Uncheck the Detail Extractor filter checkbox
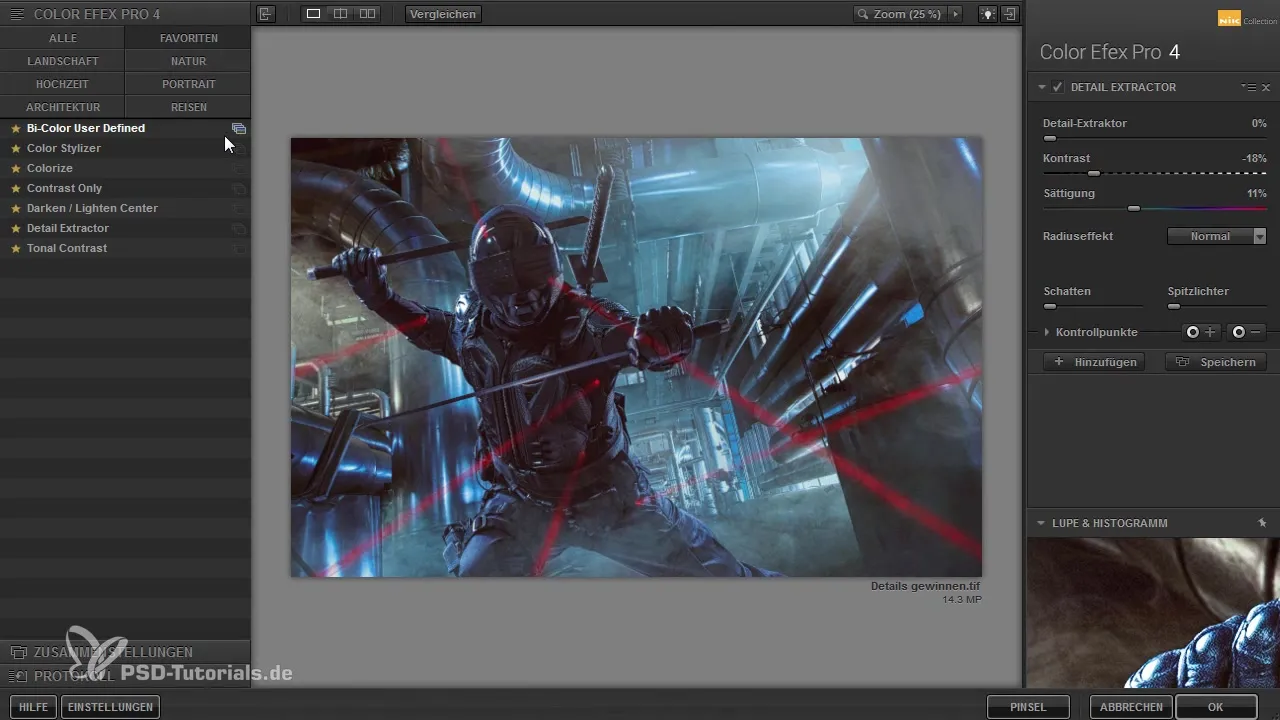Image resolution: width=1280 pixels, height=720 pixels. point(1057,87)
